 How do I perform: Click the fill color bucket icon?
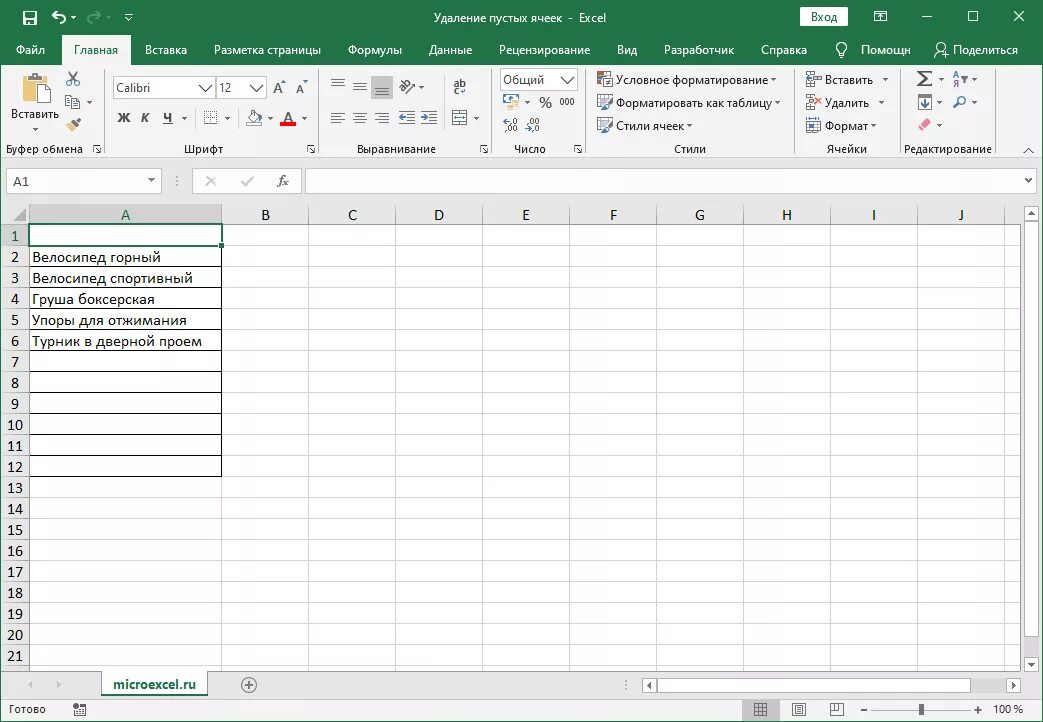[x=254, y=118]
